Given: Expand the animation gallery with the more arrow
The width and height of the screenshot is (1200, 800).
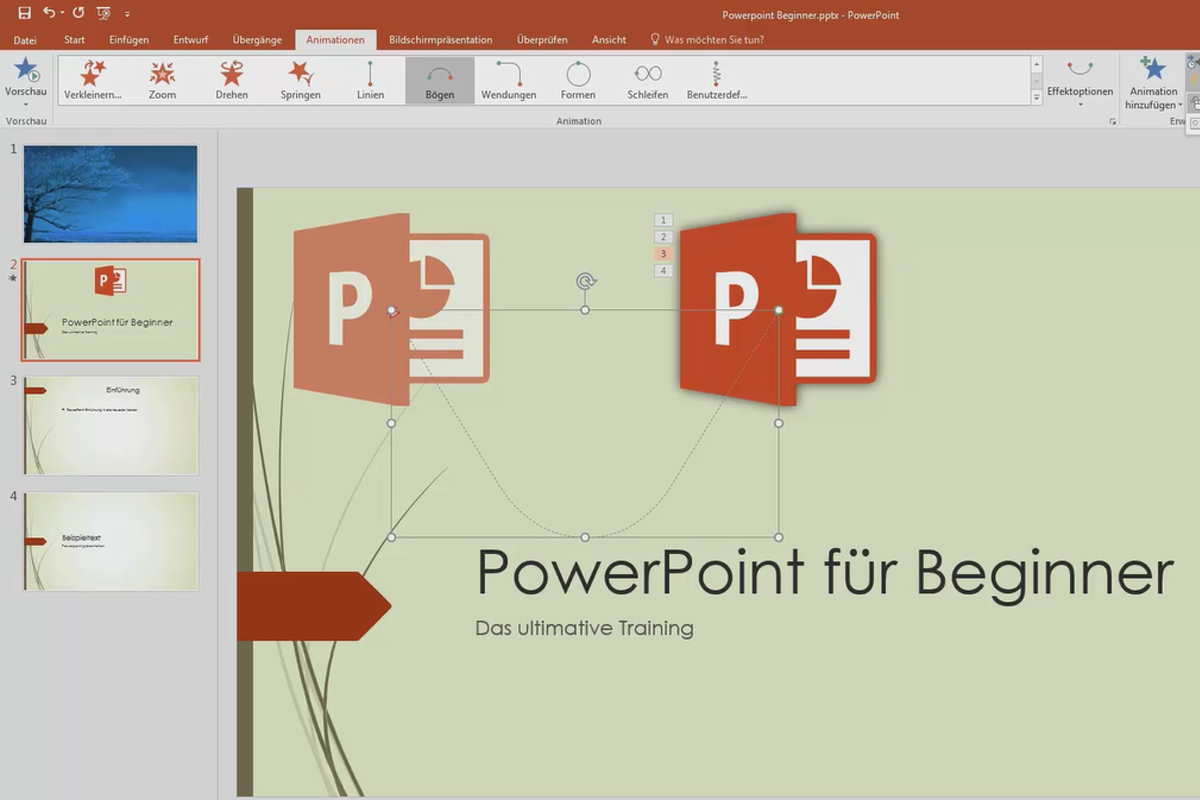Looking at the screenshot, I should [x=1036, y=97].
